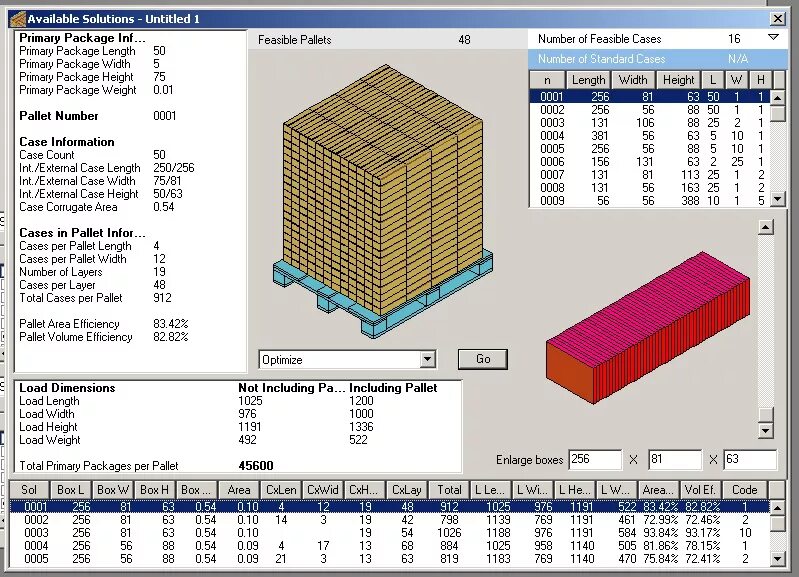Click the Sol column header
This screenshot has width=799, height=577.
(29, 490)
